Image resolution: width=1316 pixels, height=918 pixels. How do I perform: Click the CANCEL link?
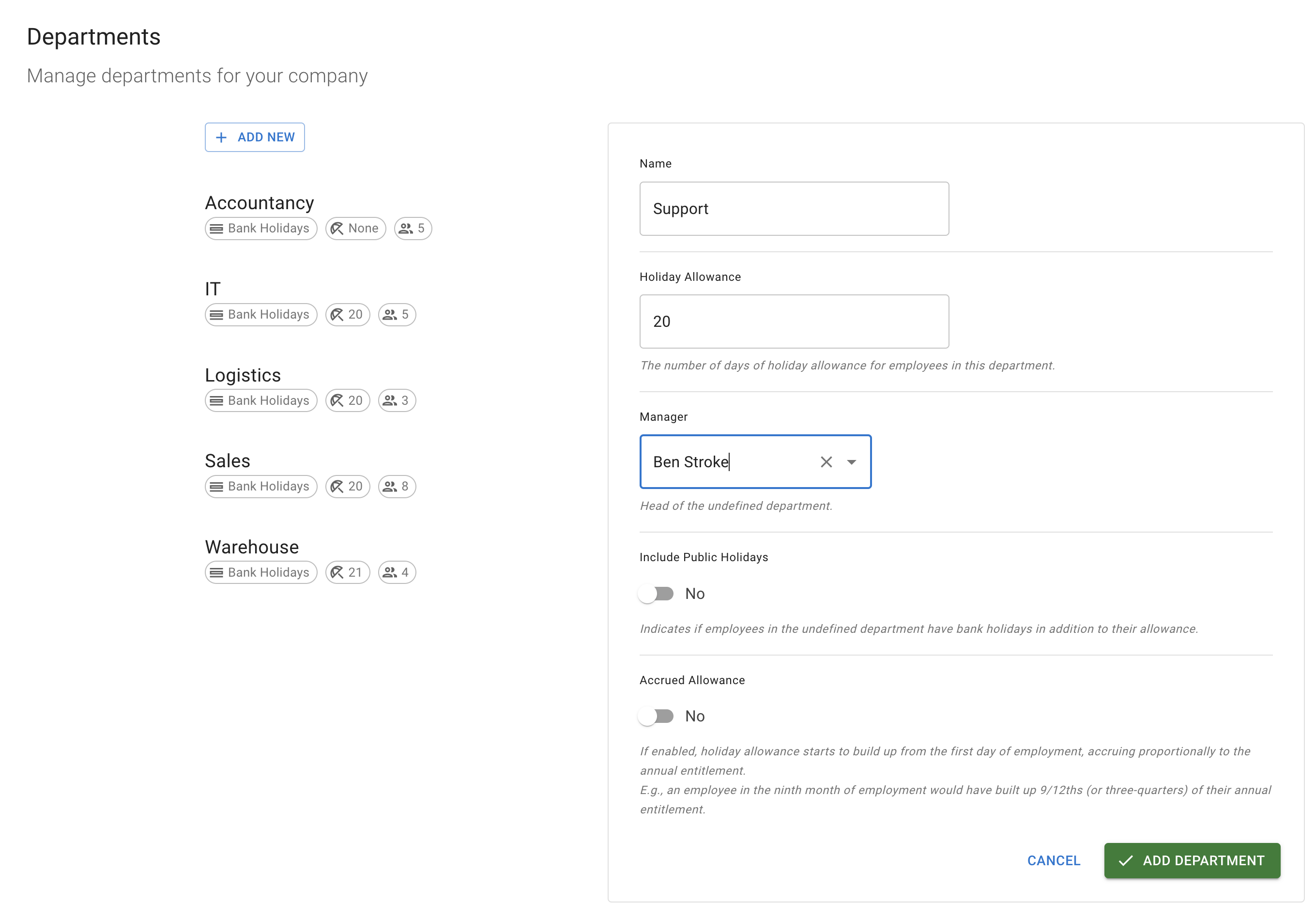click(1053, 861)
